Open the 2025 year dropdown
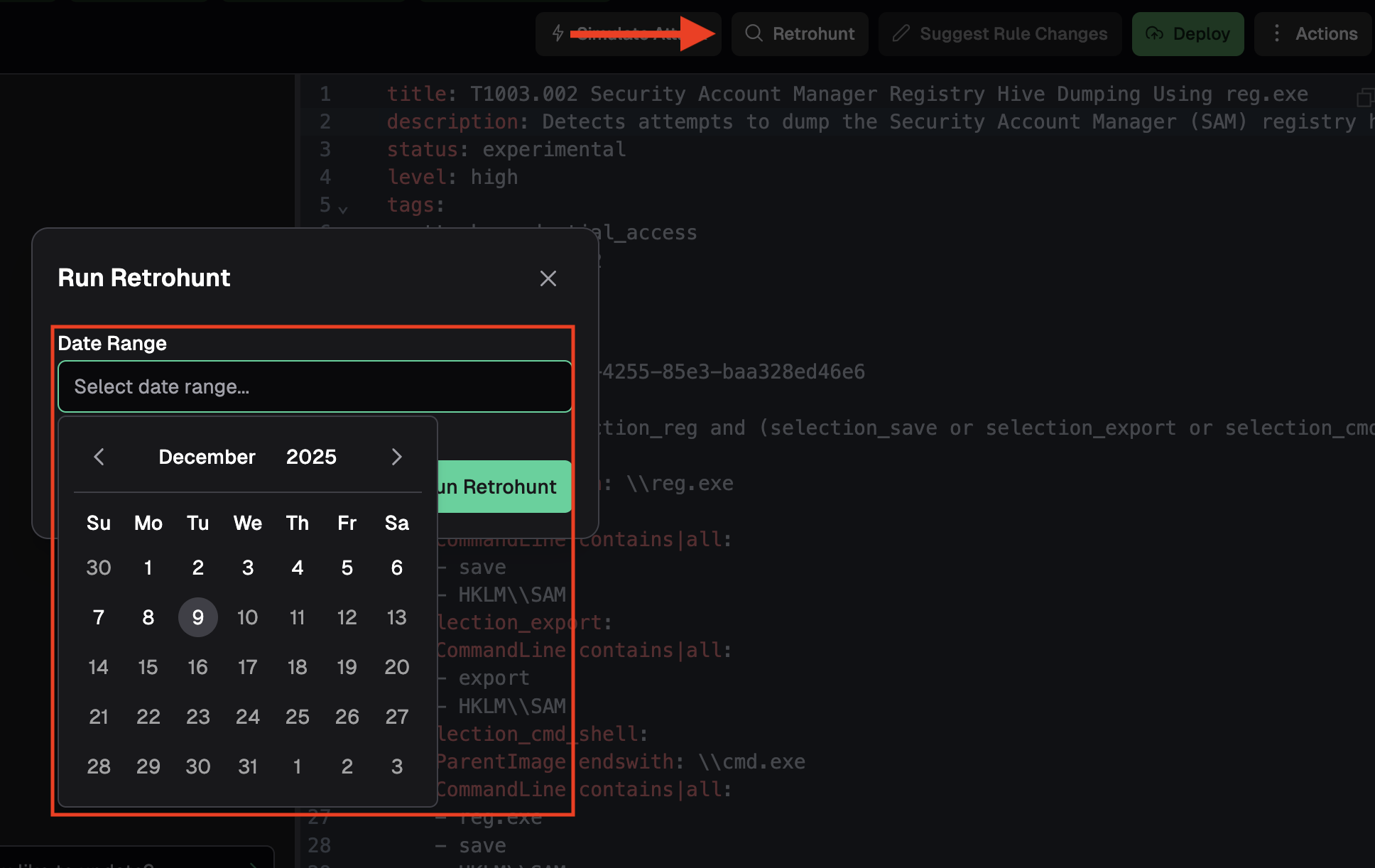 (x=311, y=457)
